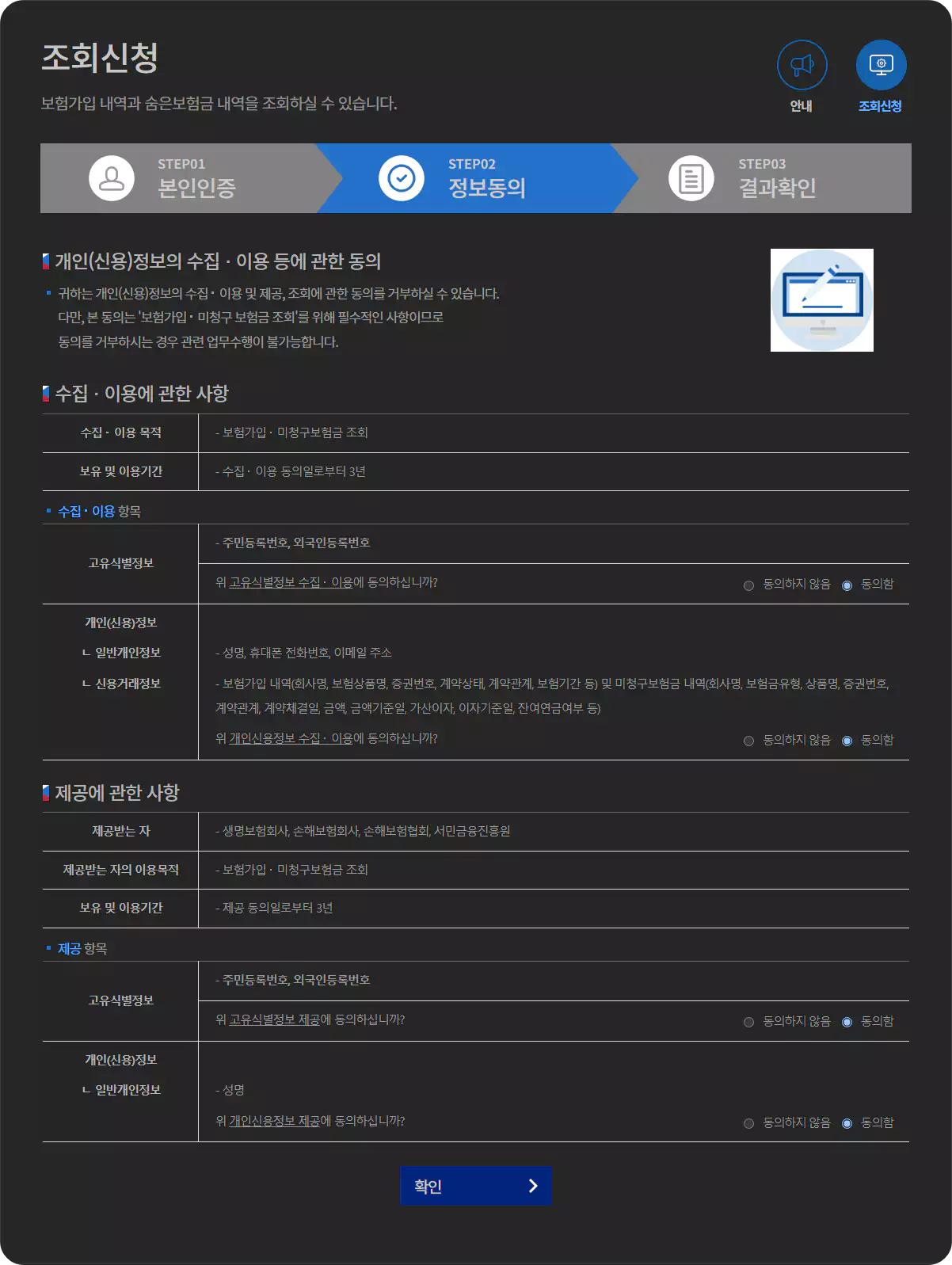This screenshot has height=1265, width=952.
Task: Click the 수집·이용 목적 row header
Action: pos(120,432)
